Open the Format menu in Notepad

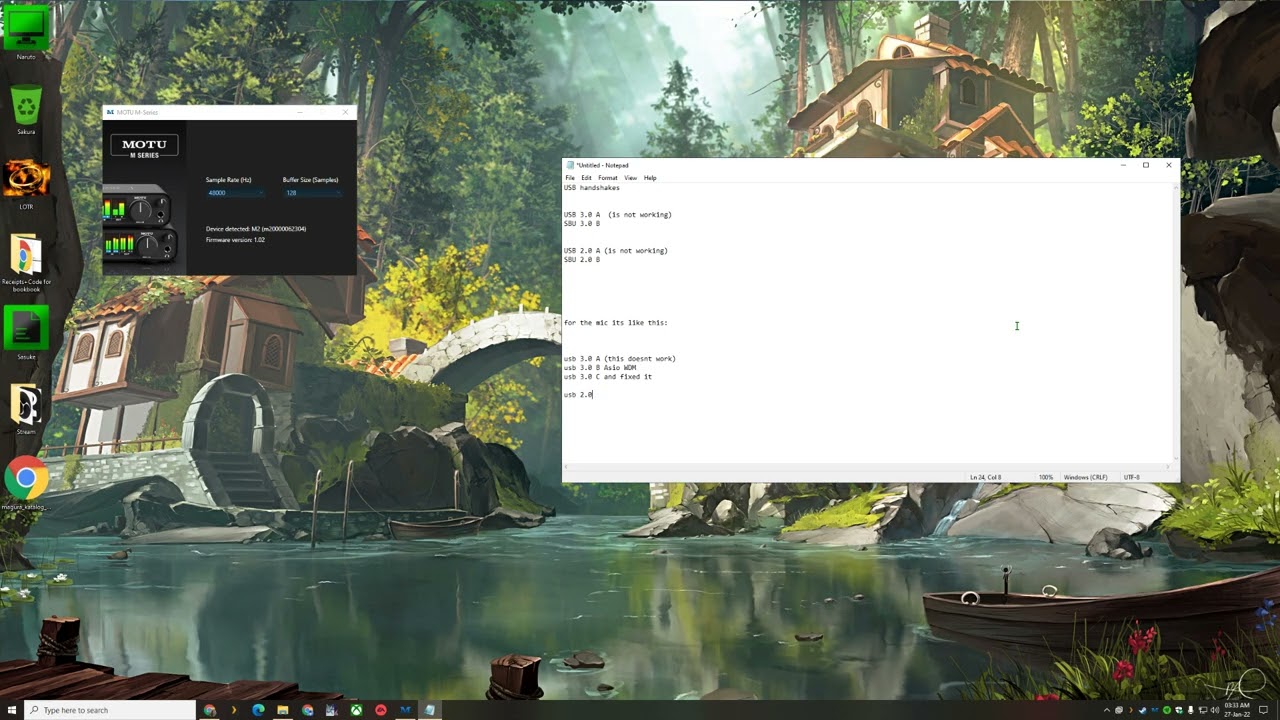click(x=608, y=178)
